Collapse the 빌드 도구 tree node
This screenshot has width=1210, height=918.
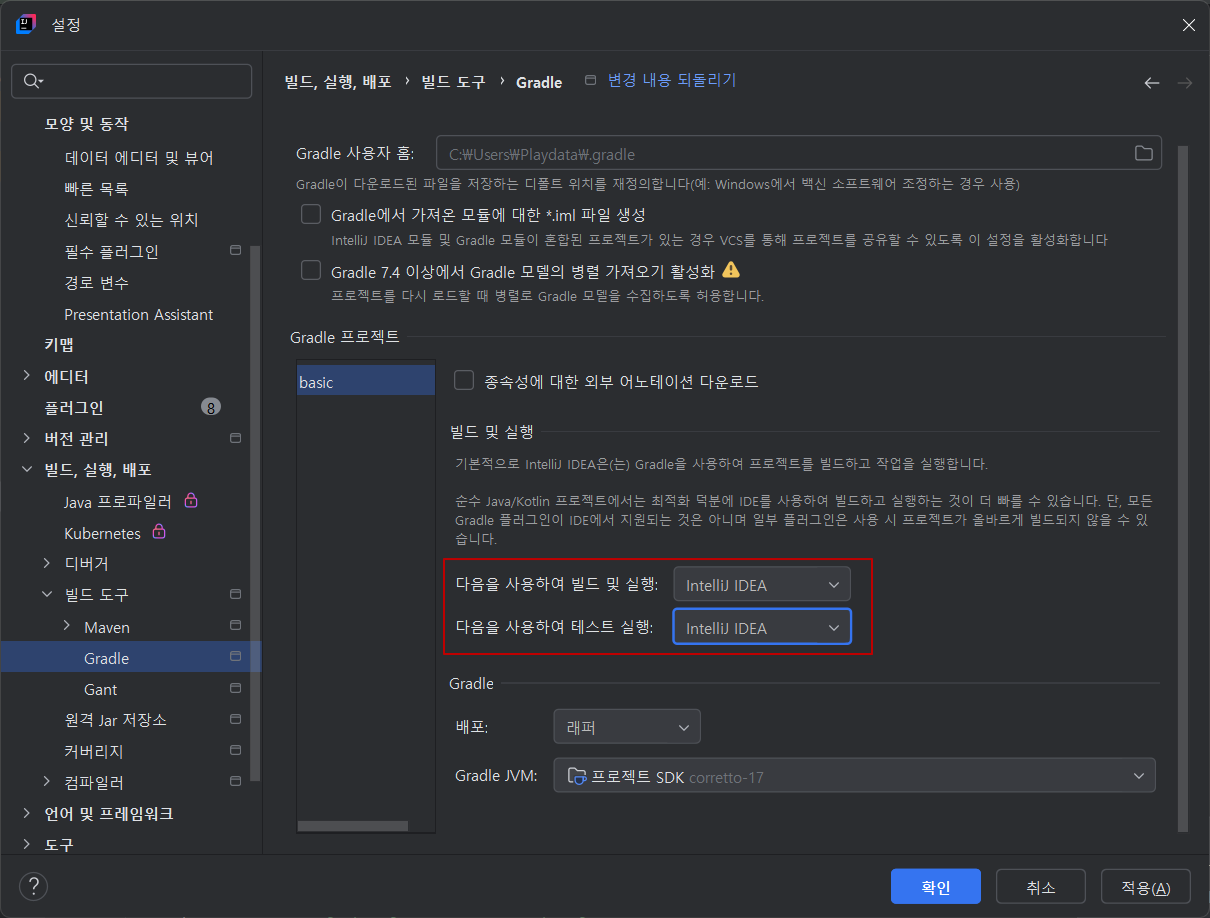click(47, 595)
